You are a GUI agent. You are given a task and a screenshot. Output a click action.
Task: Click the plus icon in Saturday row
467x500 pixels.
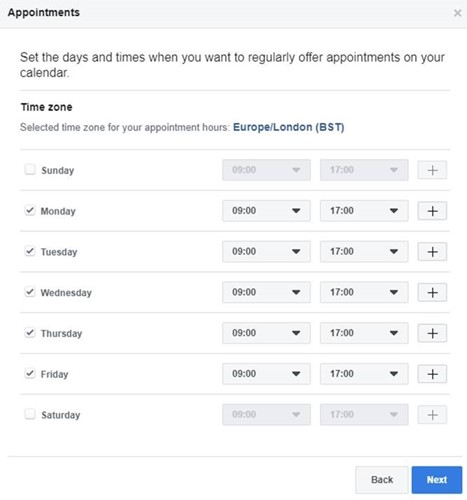pyautogui.click(x=432, y=415)
